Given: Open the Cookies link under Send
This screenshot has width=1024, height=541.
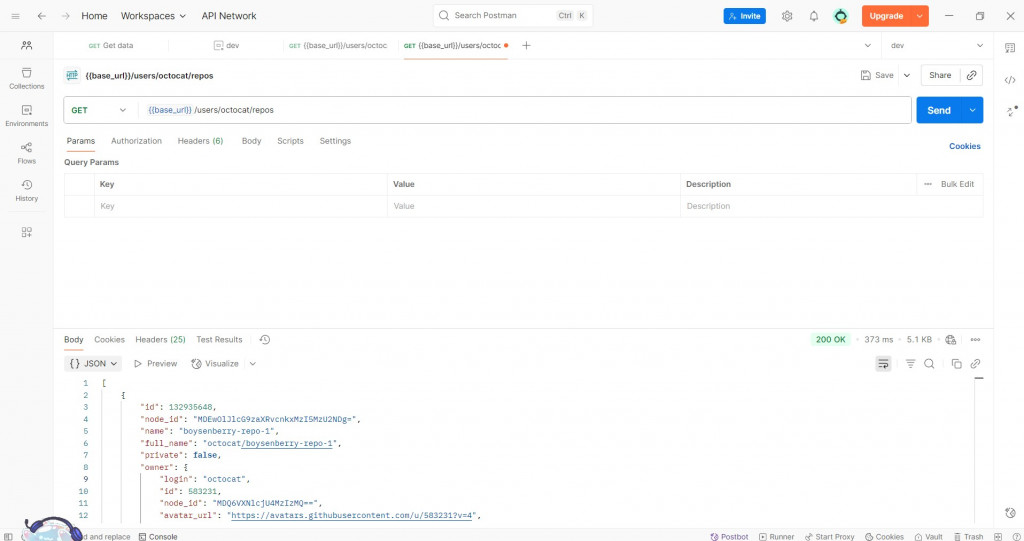Looking at the screenshot, I should click(965, 146).
